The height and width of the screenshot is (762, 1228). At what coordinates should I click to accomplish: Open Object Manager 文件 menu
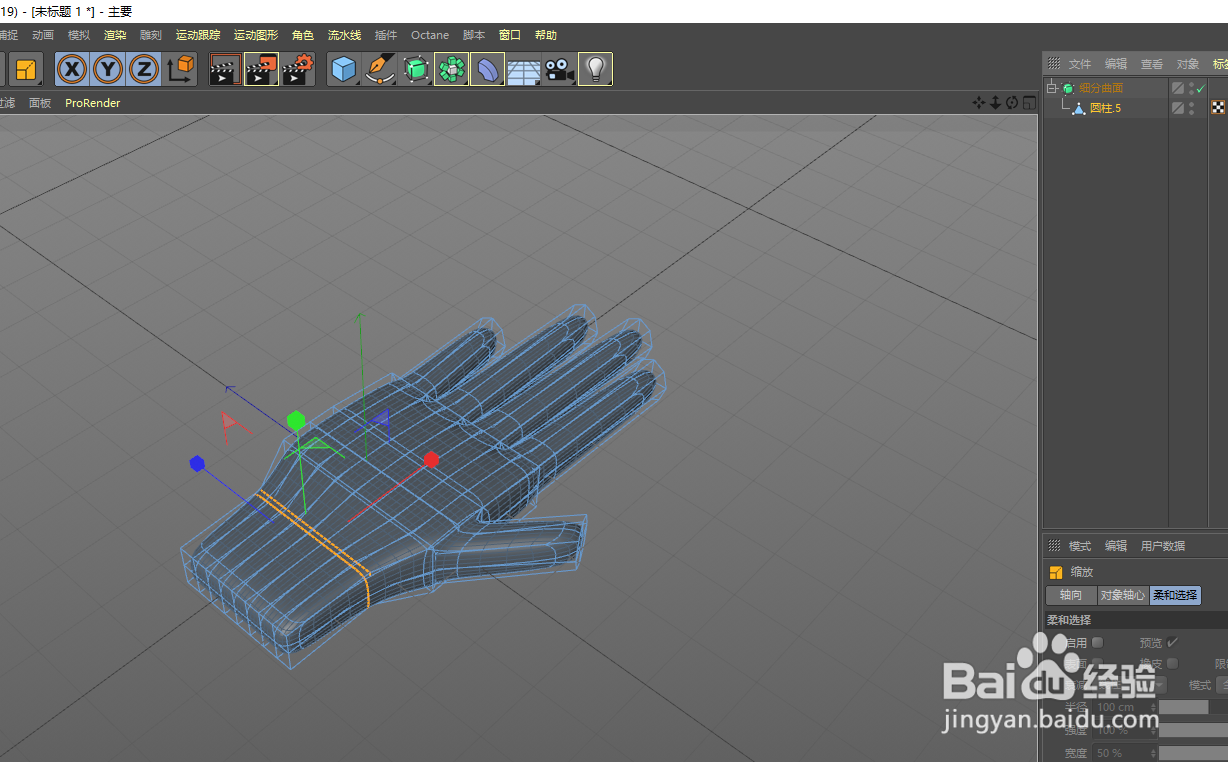click(1080, 64)
